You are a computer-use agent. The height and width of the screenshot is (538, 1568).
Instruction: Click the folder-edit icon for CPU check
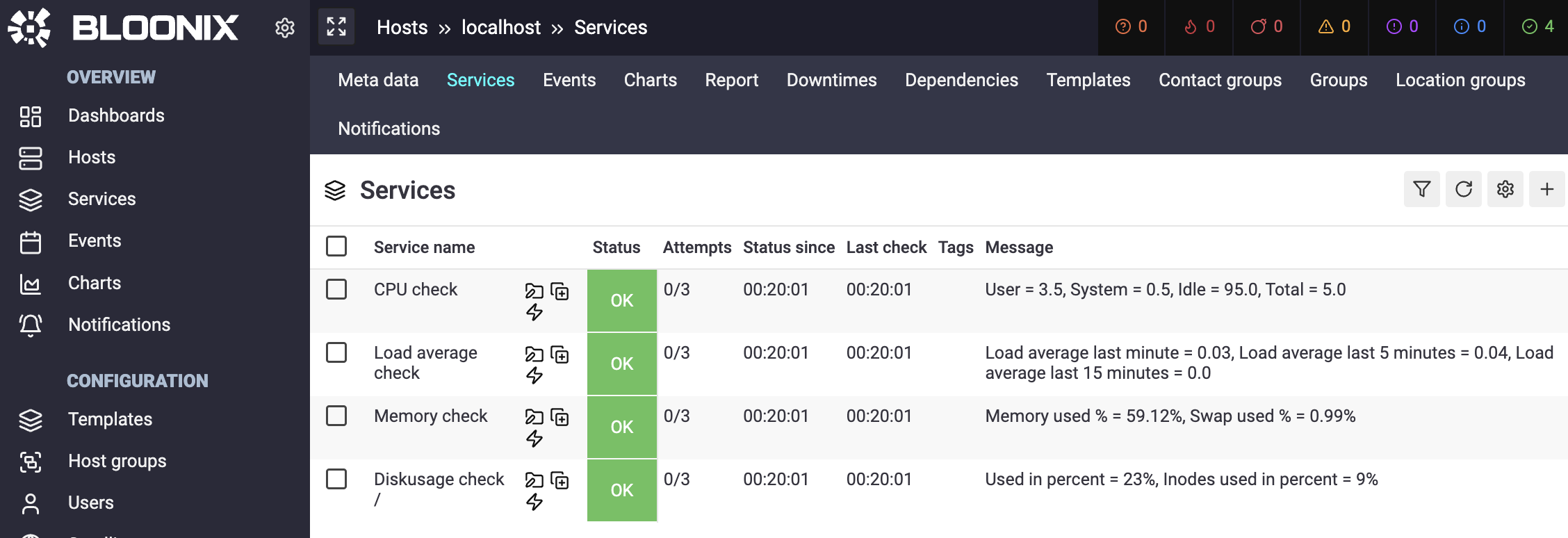534,291
